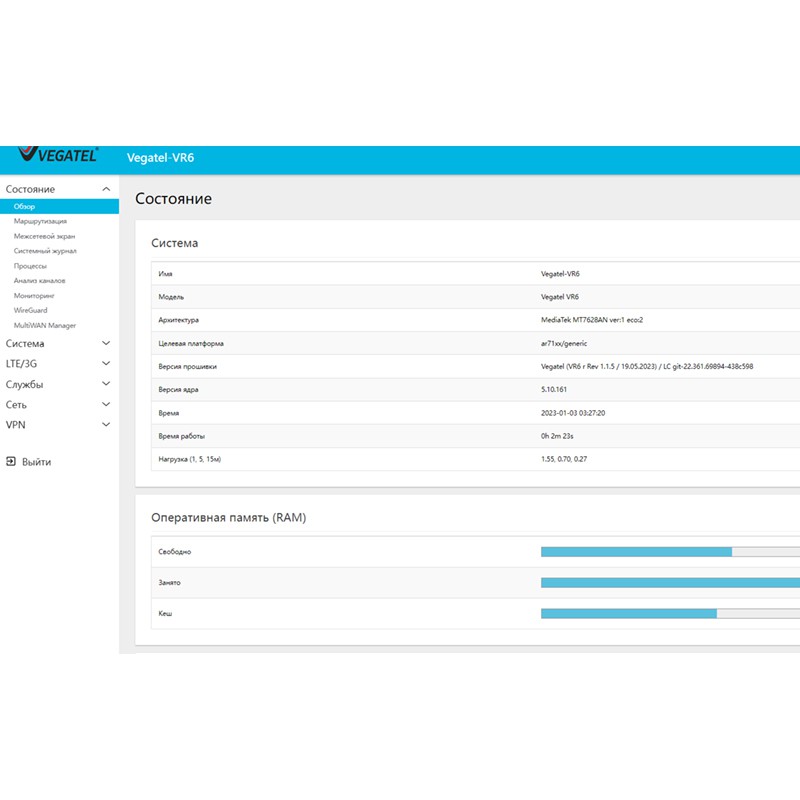Open Анализ каналов page
Image resolution: width=800 pixels, height=800 pixels.
pyautogui.click(x=40, y=281)
